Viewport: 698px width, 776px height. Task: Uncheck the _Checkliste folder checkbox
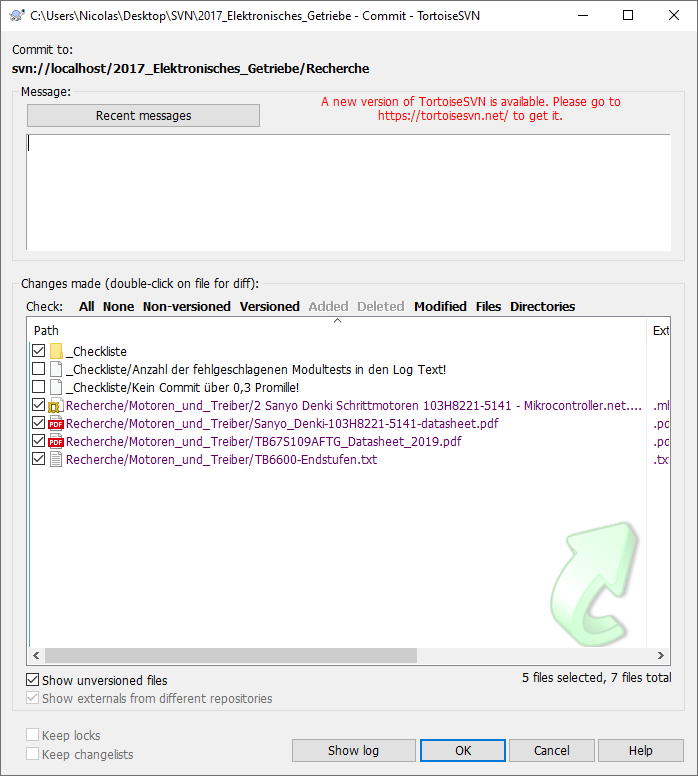[x=39, y=351]
